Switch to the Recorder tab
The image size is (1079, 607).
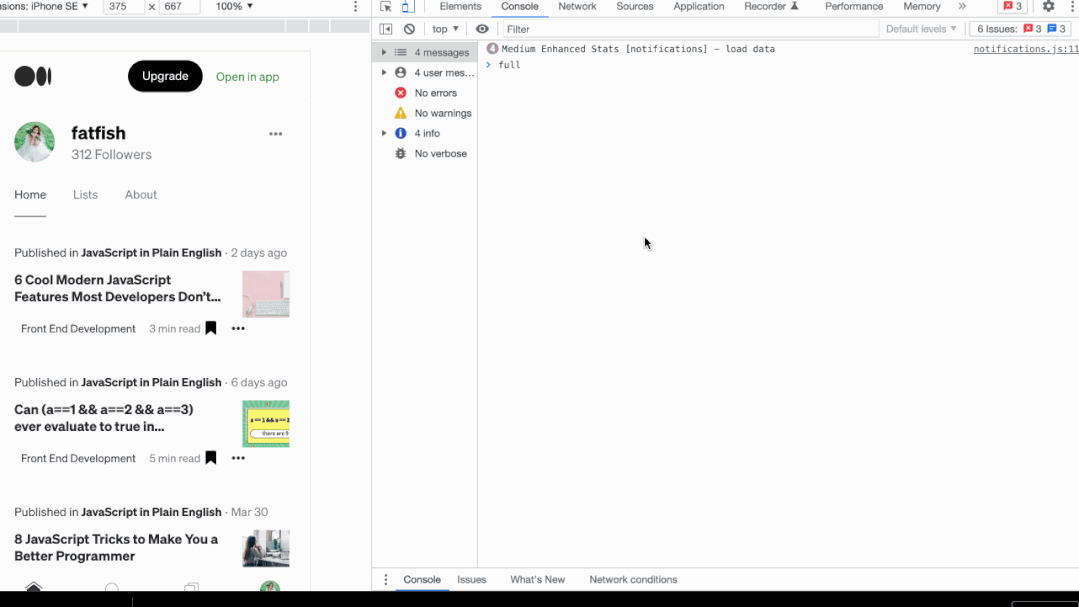pos(771,6)
